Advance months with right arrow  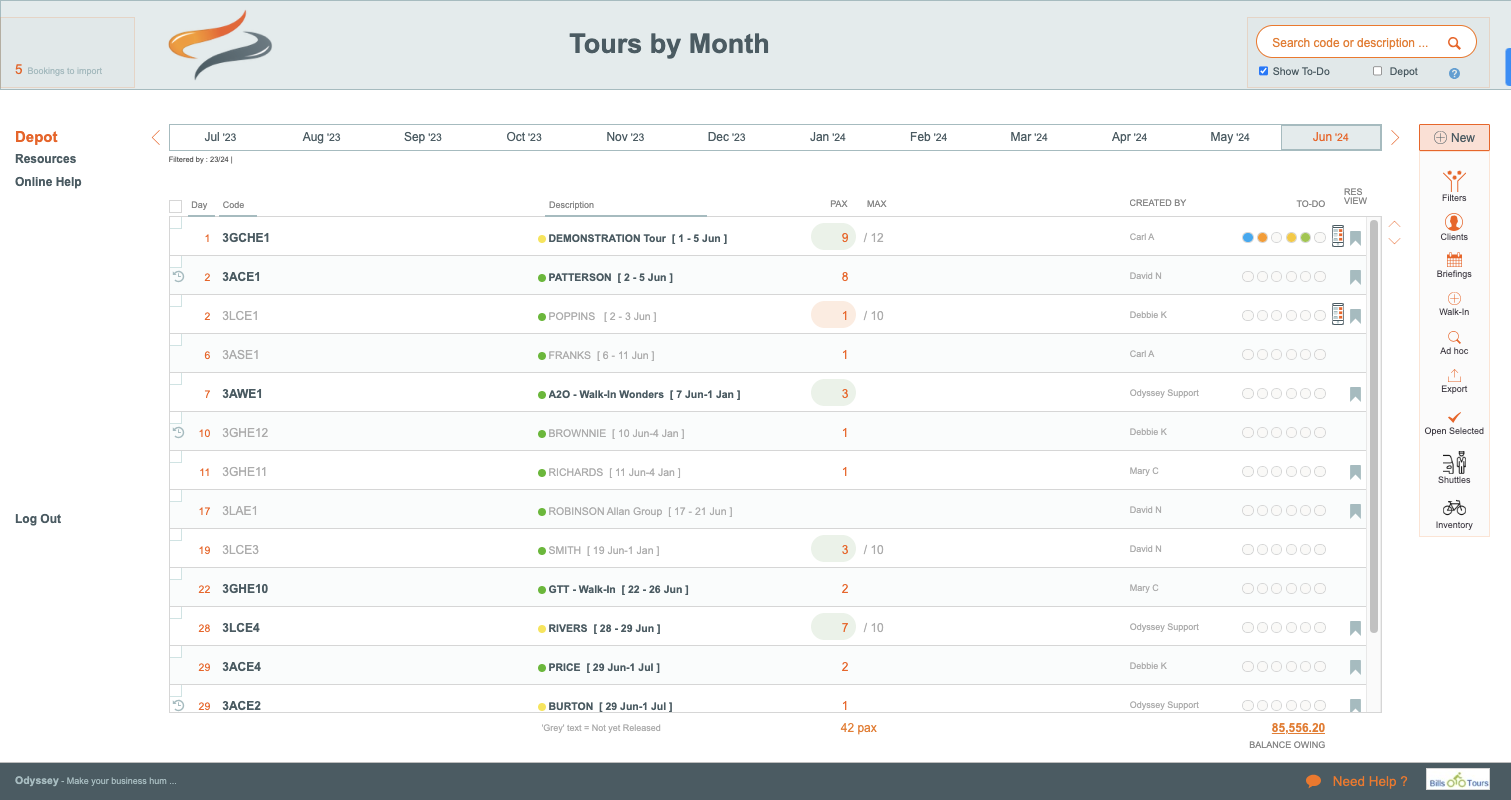click(1395, 138)
